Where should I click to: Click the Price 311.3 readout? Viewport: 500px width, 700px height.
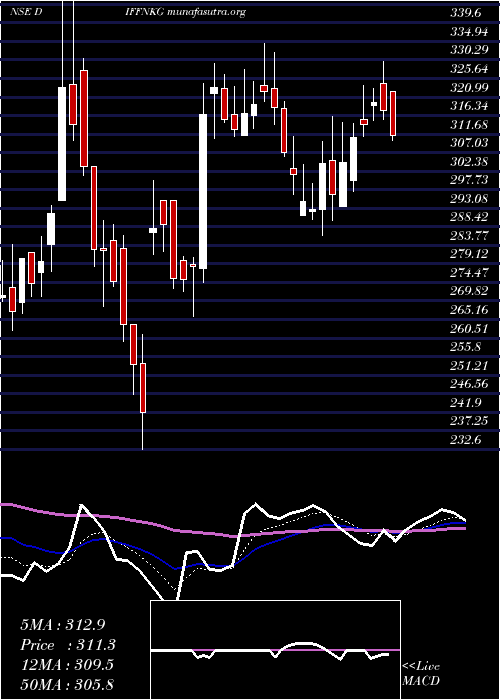[68, 645]
